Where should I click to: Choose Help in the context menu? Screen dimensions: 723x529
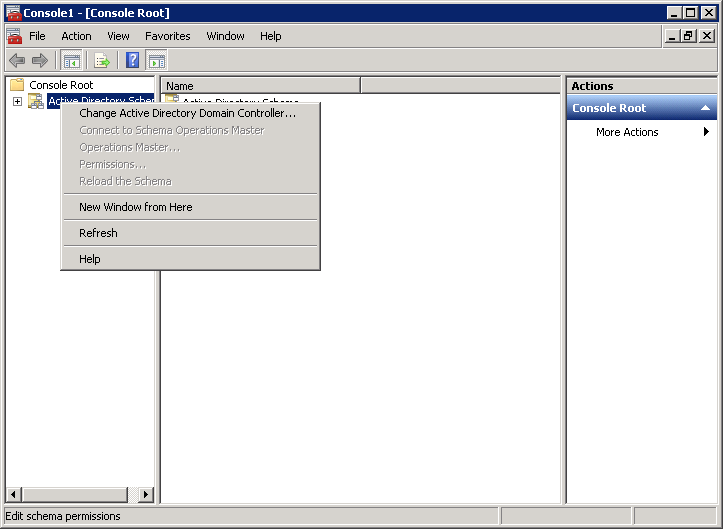190,259
